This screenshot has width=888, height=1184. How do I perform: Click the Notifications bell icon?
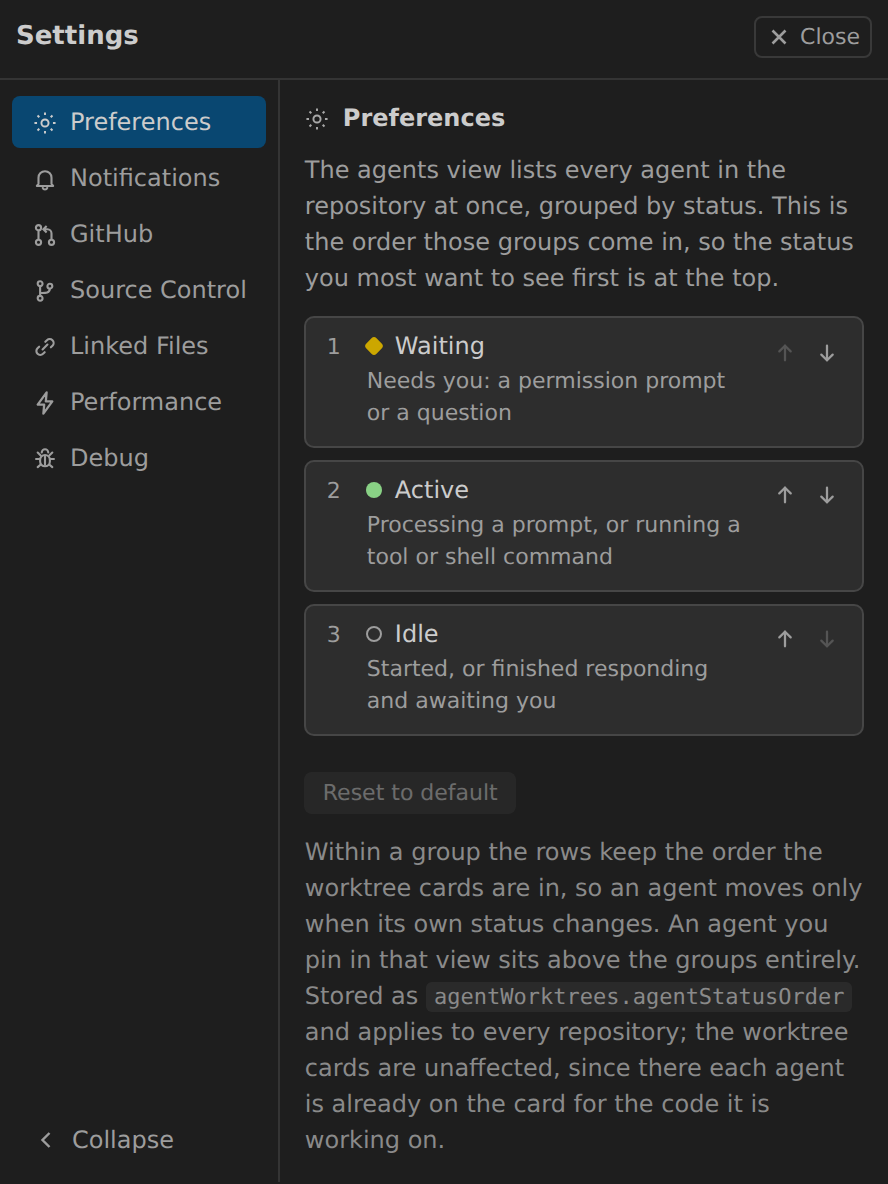coord(45,179)
